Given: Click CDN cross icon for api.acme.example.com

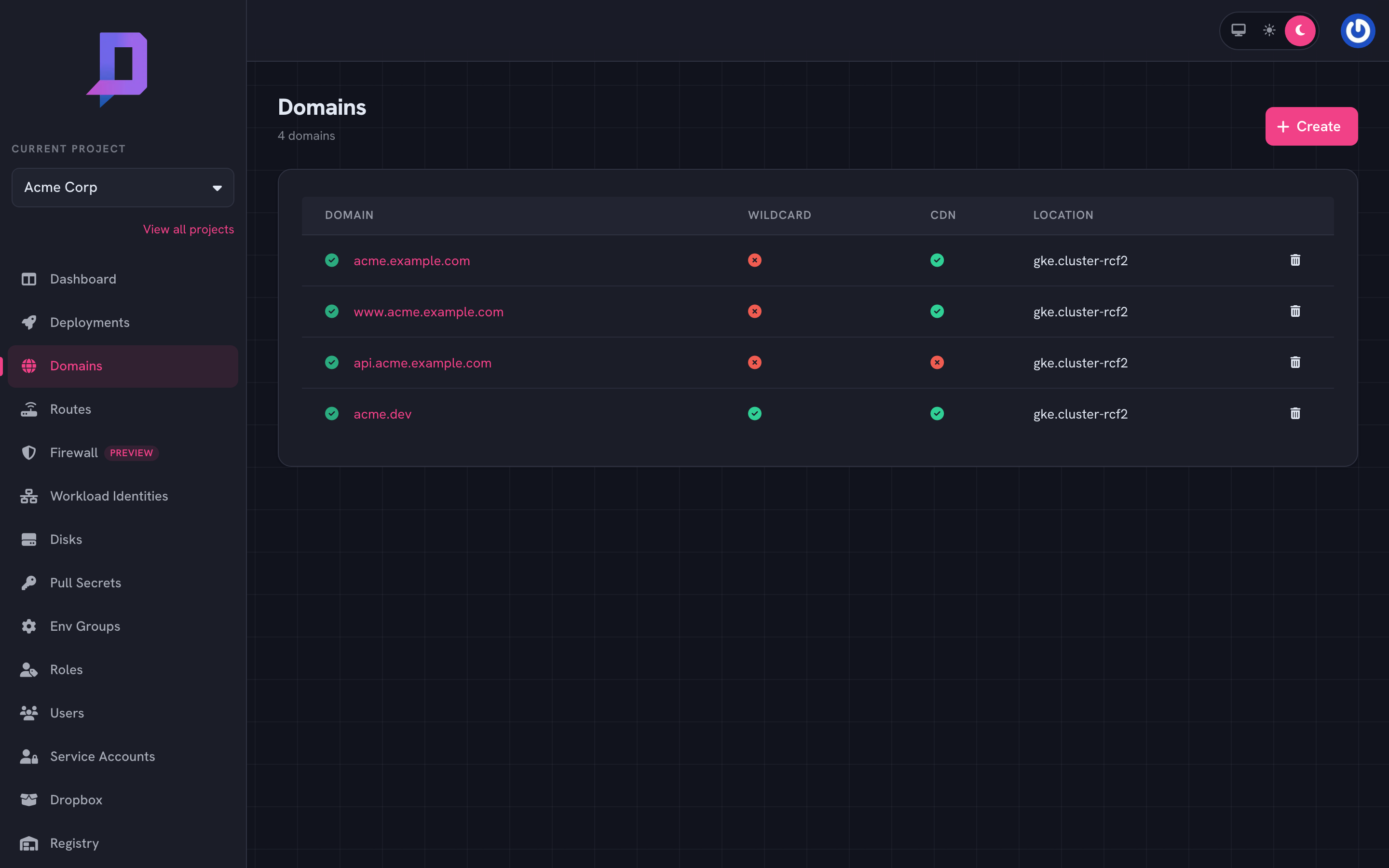Looking at the screenshot, I should (x=937, y=362).
